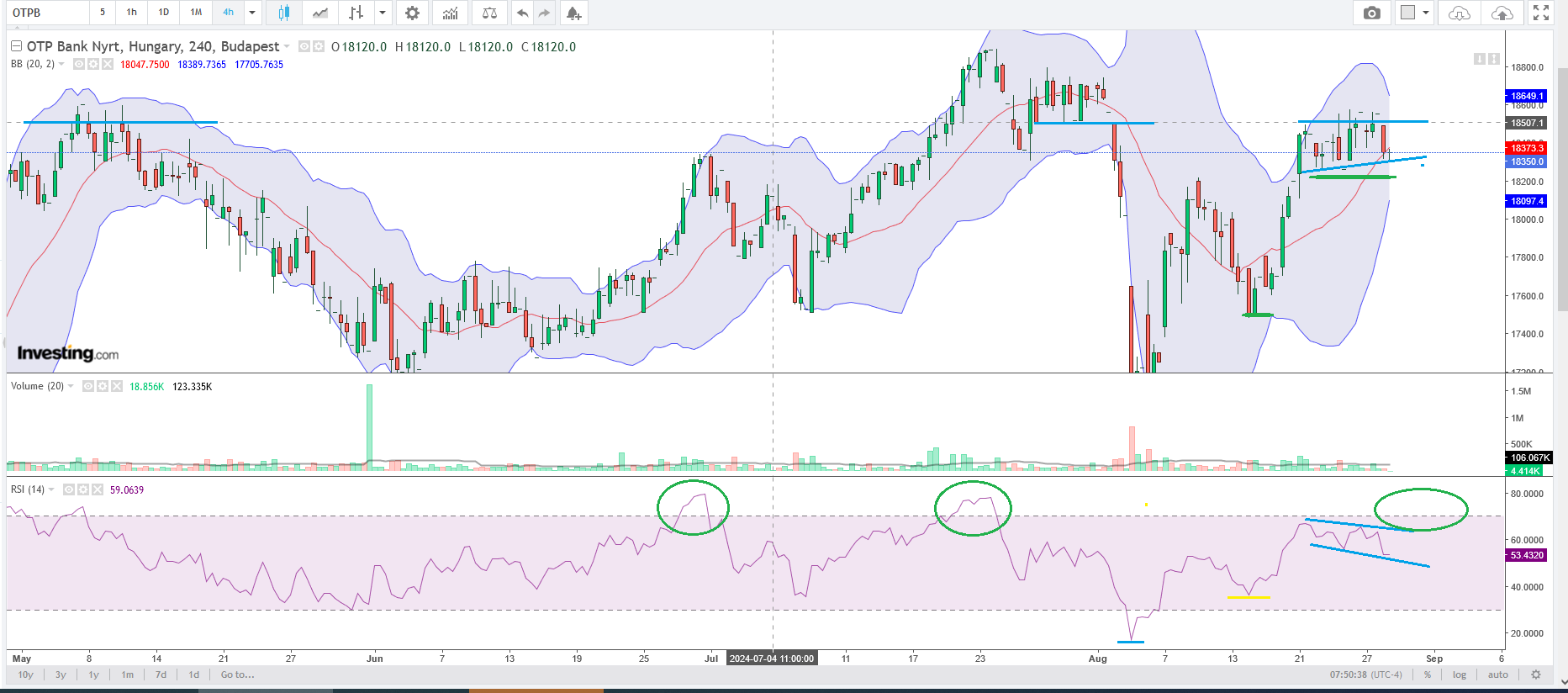Open chart properties gear in toolbar
The image size is (1568, 693).
point(412,13)
